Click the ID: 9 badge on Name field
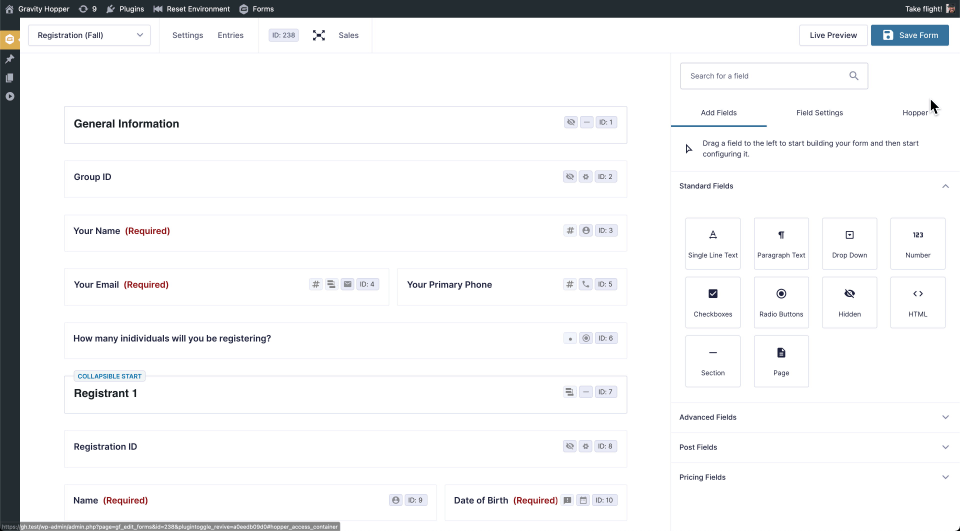The height and width of the screenshot is (531, 960). tap(415, 500)
